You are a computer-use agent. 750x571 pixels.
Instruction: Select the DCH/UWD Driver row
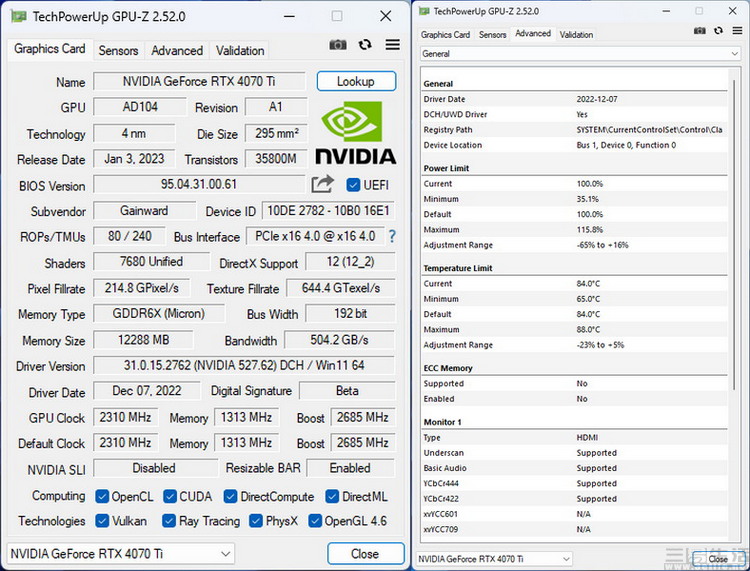[x=575, y=114]
